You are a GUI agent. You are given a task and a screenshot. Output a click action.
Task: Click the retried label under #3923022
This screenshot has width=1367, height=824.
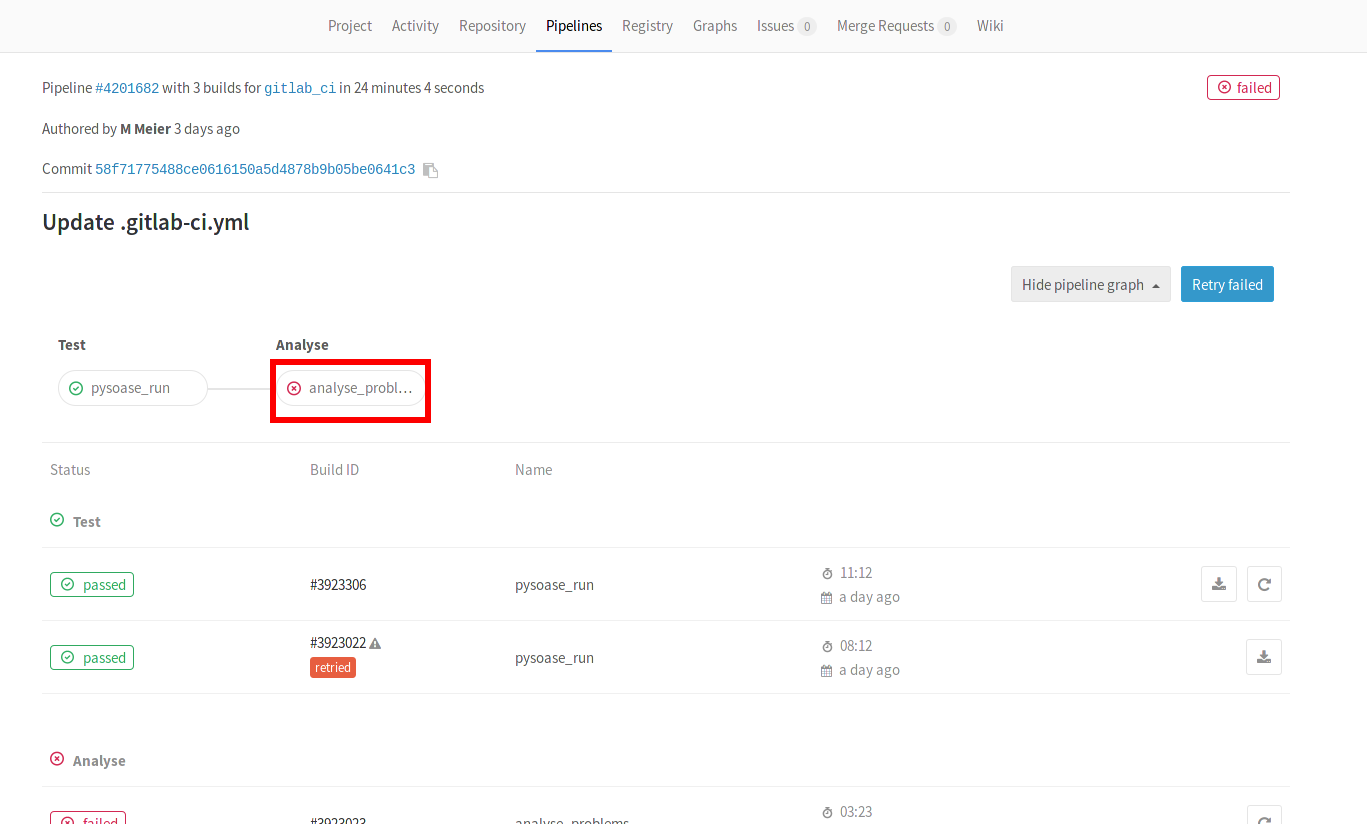[333, 667]
